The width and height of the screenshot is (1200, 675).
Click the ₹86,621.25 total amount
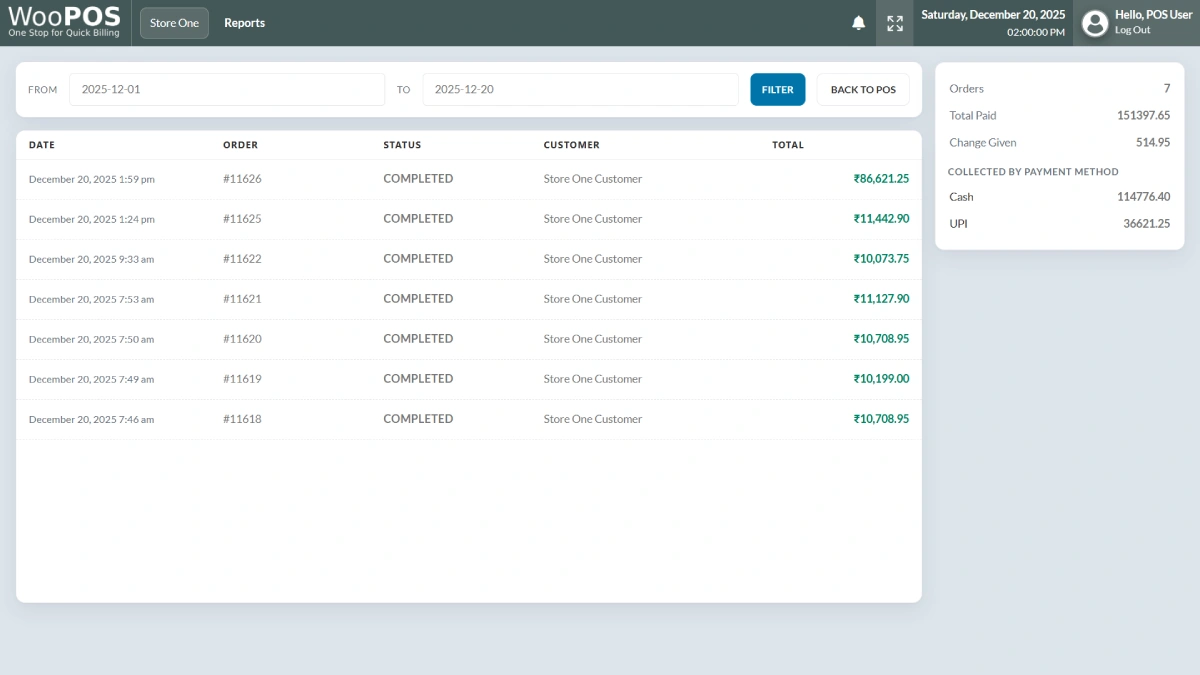pos(880,179)
